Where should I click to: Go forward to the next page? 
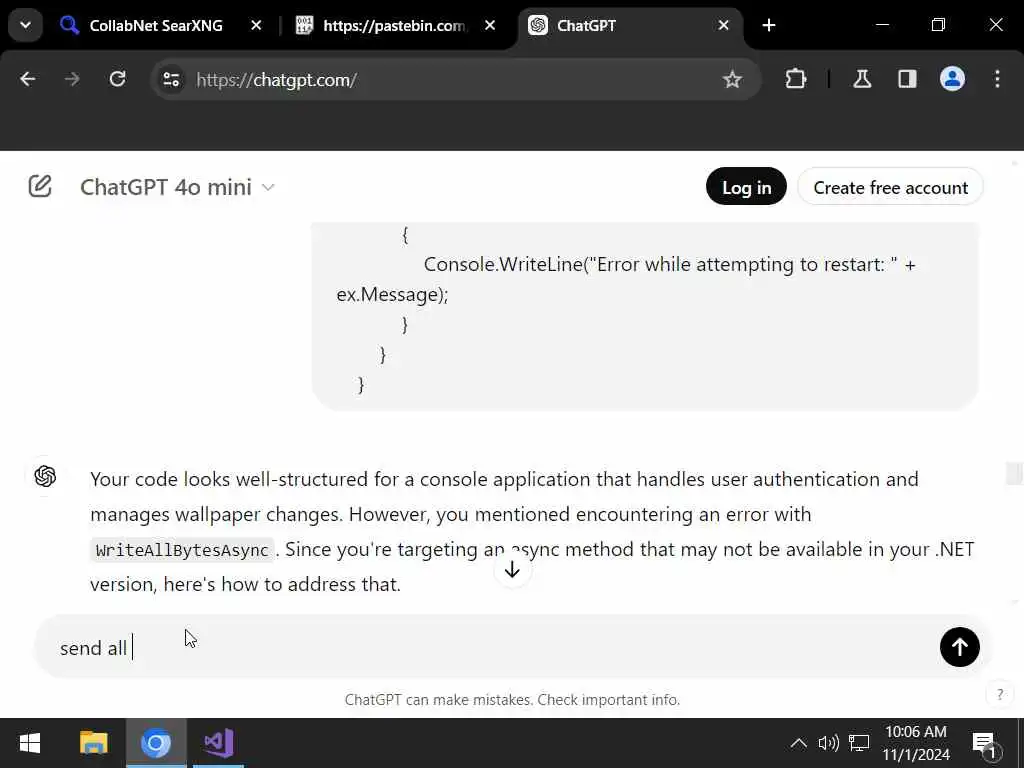point(72,79)
